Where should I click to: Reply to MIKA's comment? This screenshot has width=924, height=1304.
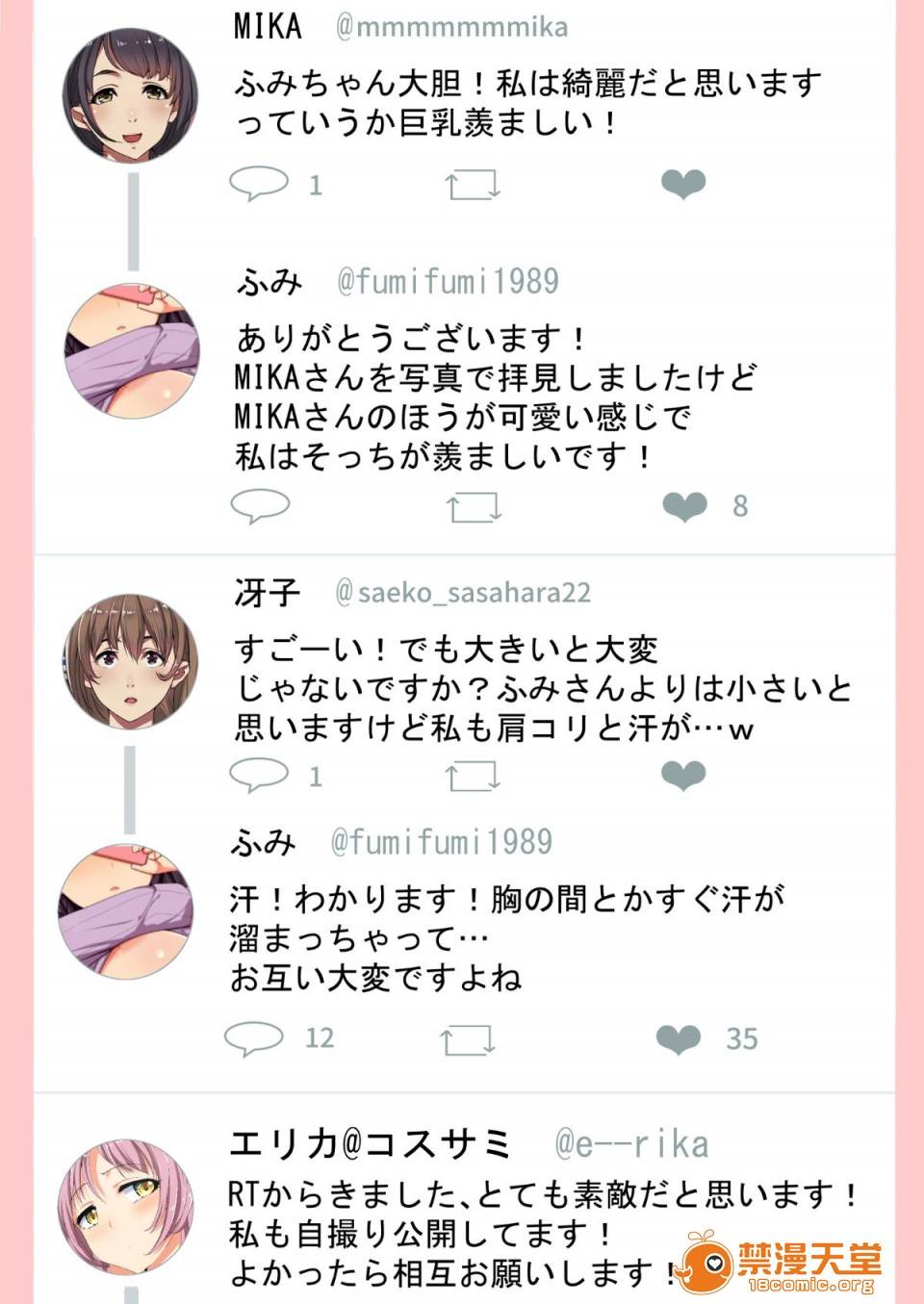(259, 183)
